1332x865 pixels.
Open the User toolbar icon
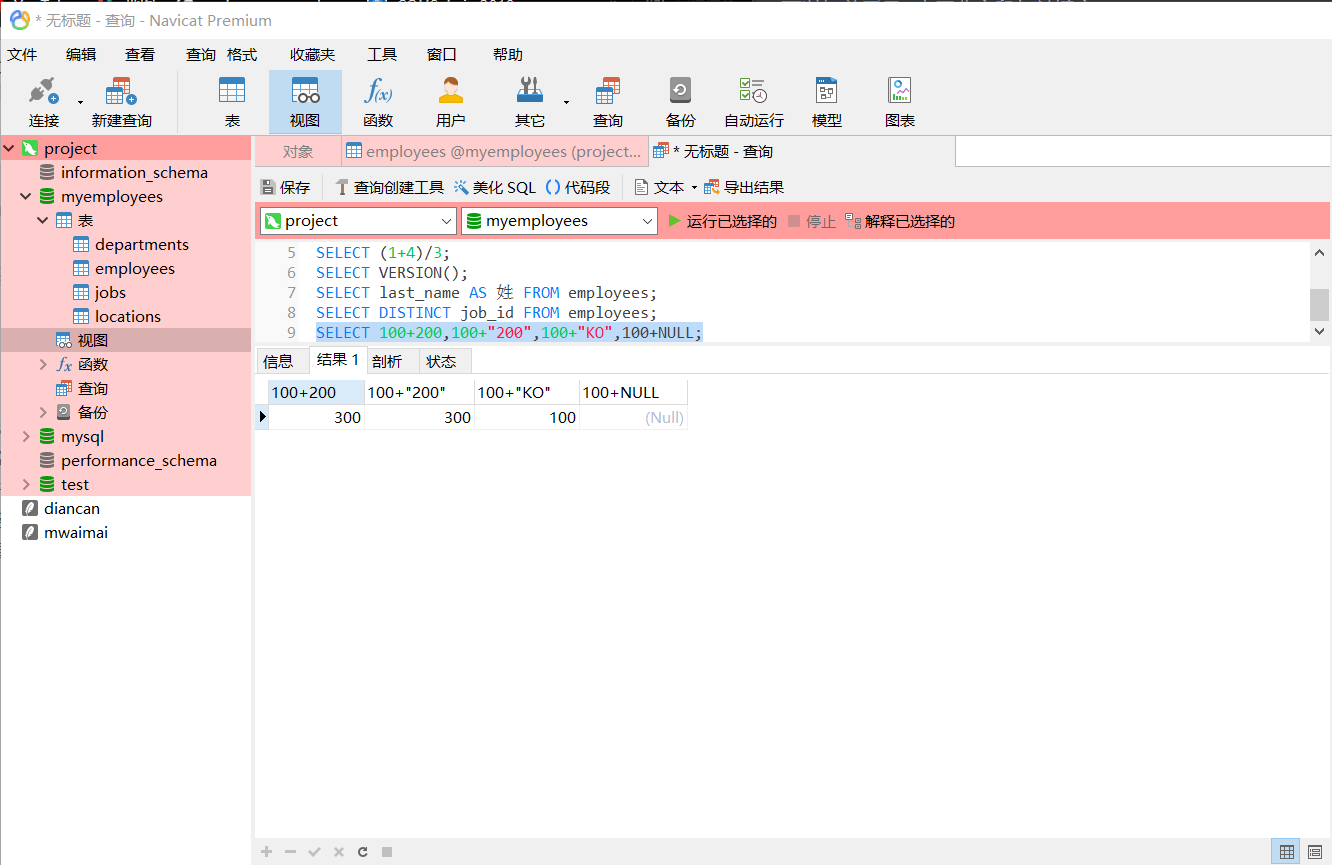point(451,101)
